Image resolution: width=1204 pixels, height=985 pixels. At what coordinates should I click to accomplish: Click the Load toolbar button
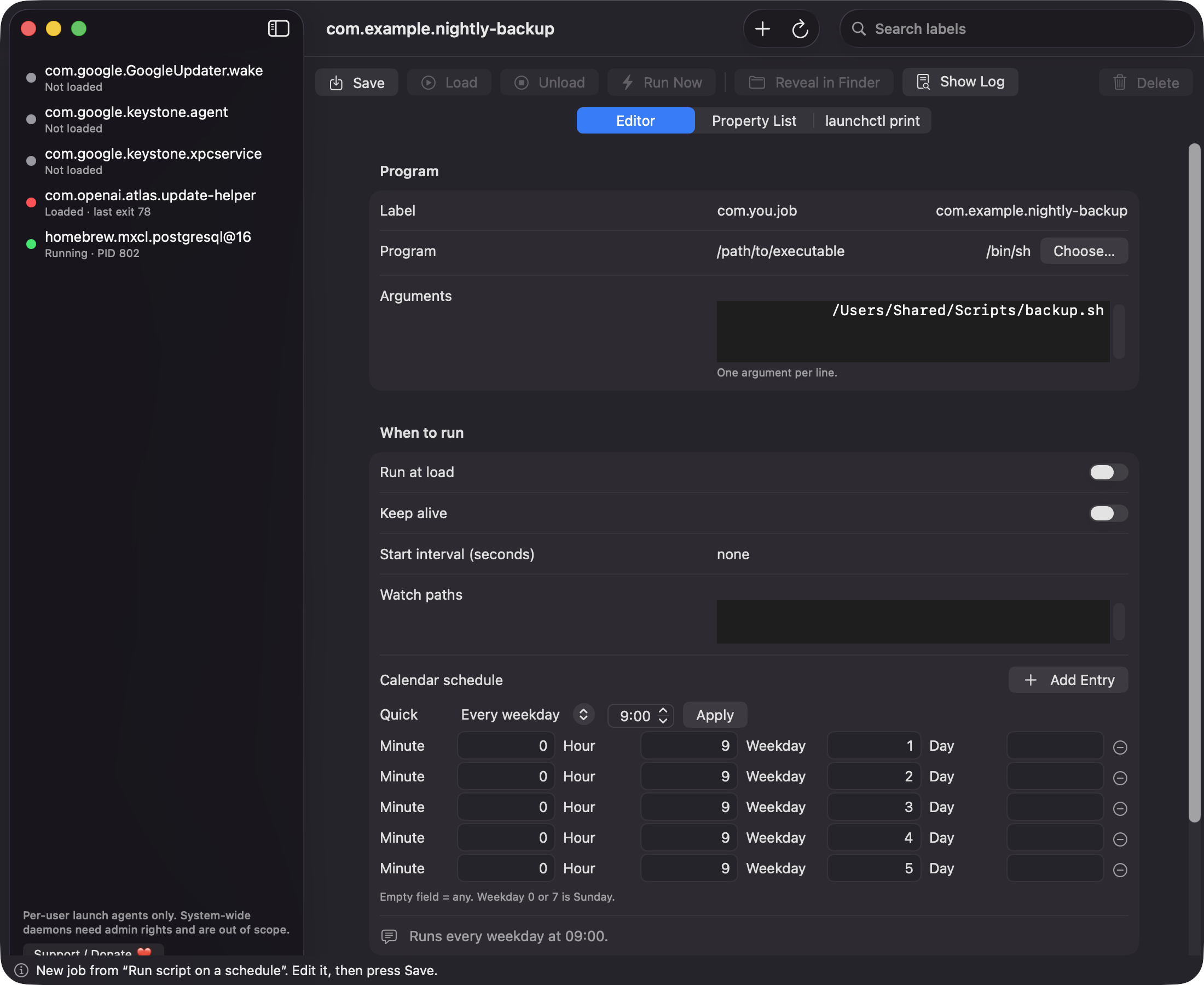(x=449, y=82)
